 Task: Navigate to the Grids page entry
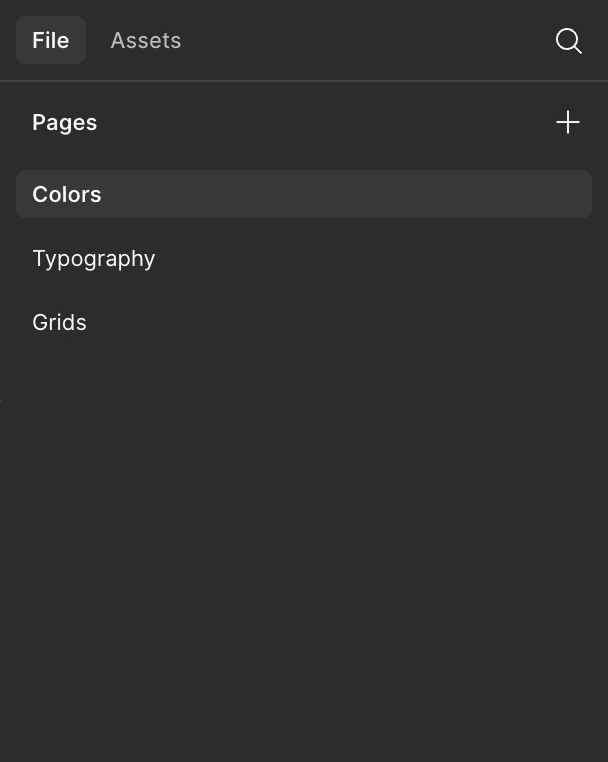point(60,322)
